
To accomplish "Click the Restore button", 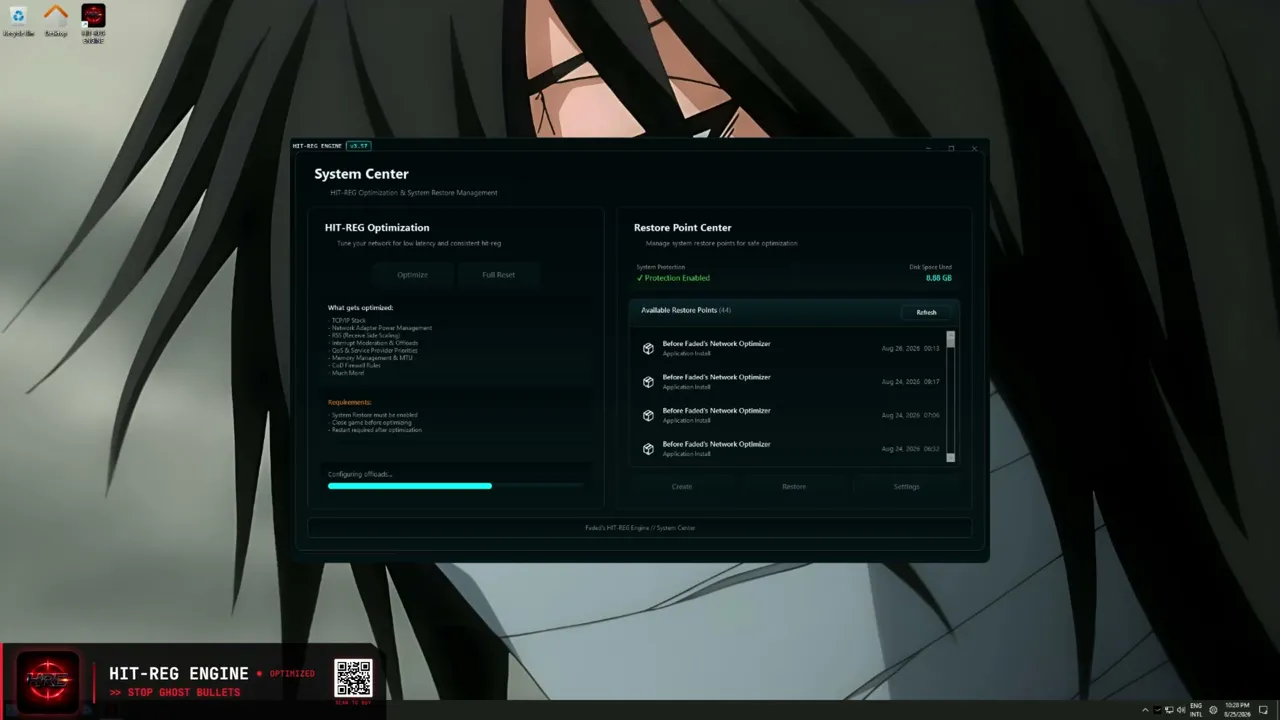I will (794, 487).
